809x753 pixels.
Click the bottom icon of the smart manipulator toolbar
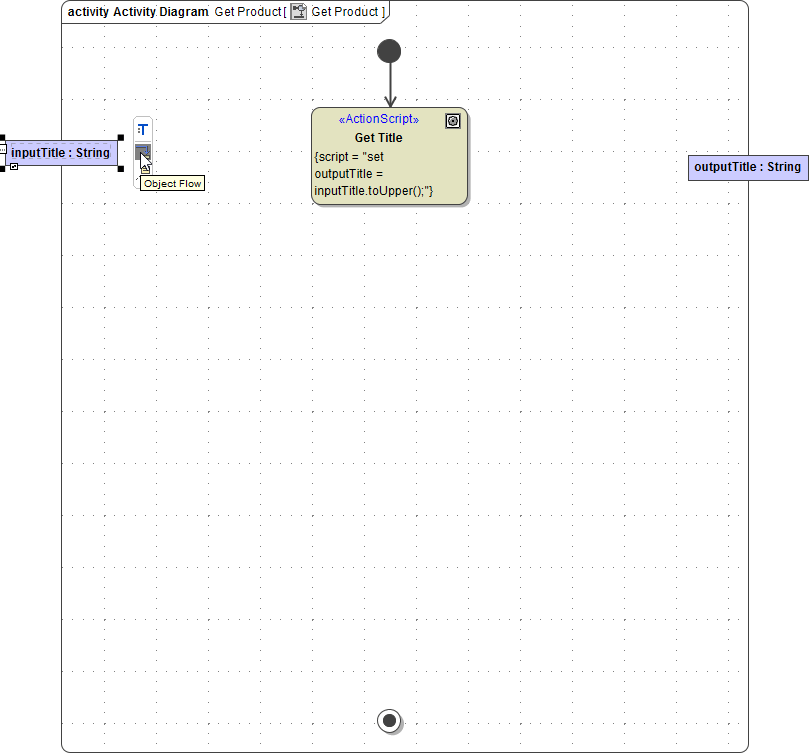coord(144,170)
